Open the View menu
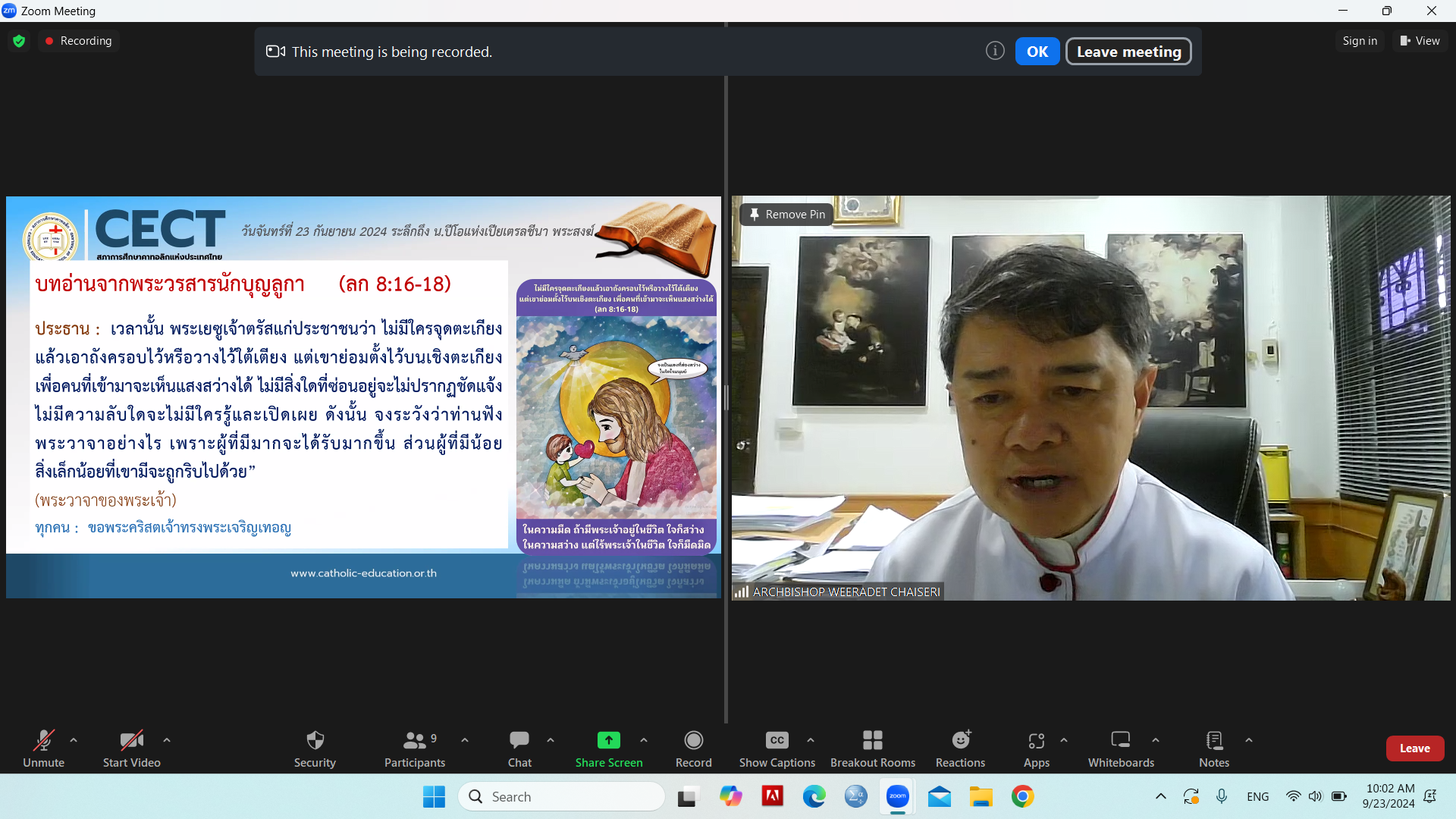The height and width of the screenshot is (819, 1456). coord(1420,41)
